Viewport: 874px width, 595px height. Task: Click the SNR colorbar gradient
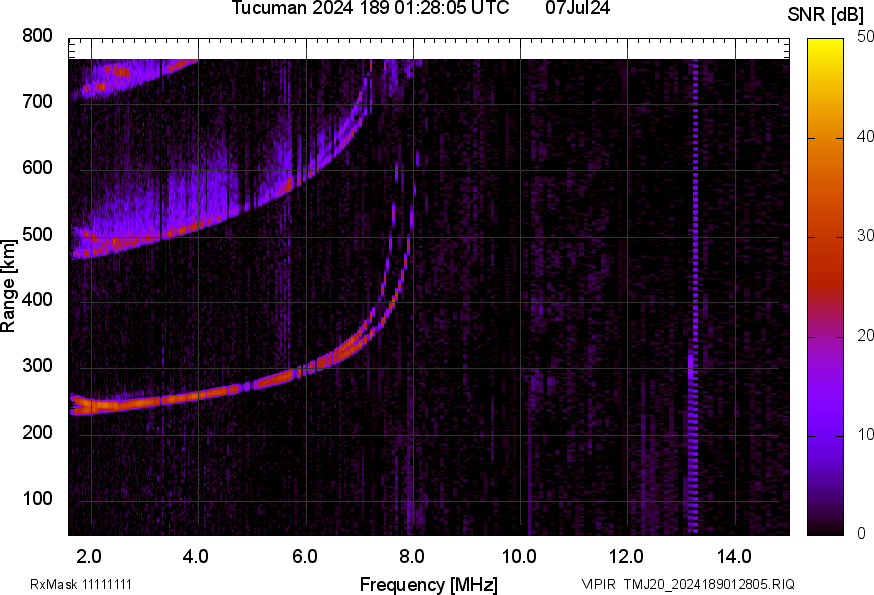point(826,287)
